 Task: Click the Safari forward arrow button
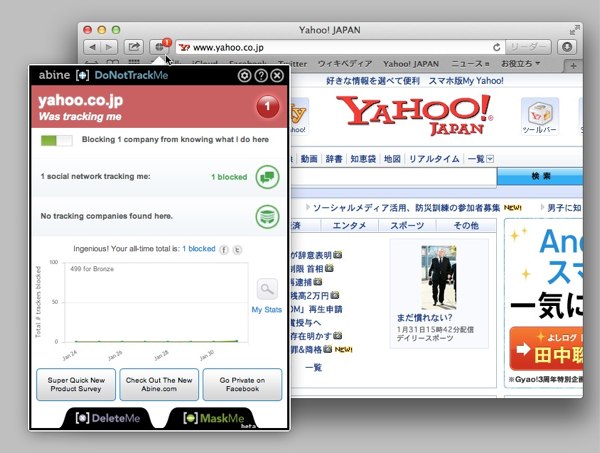coord(109,47)
